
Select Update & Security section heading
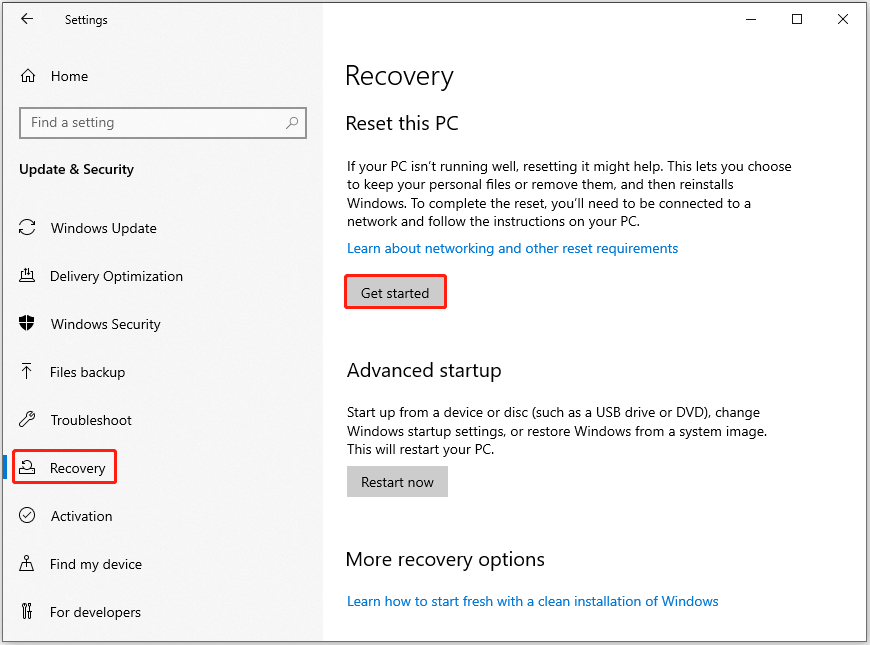click(76, 169)
